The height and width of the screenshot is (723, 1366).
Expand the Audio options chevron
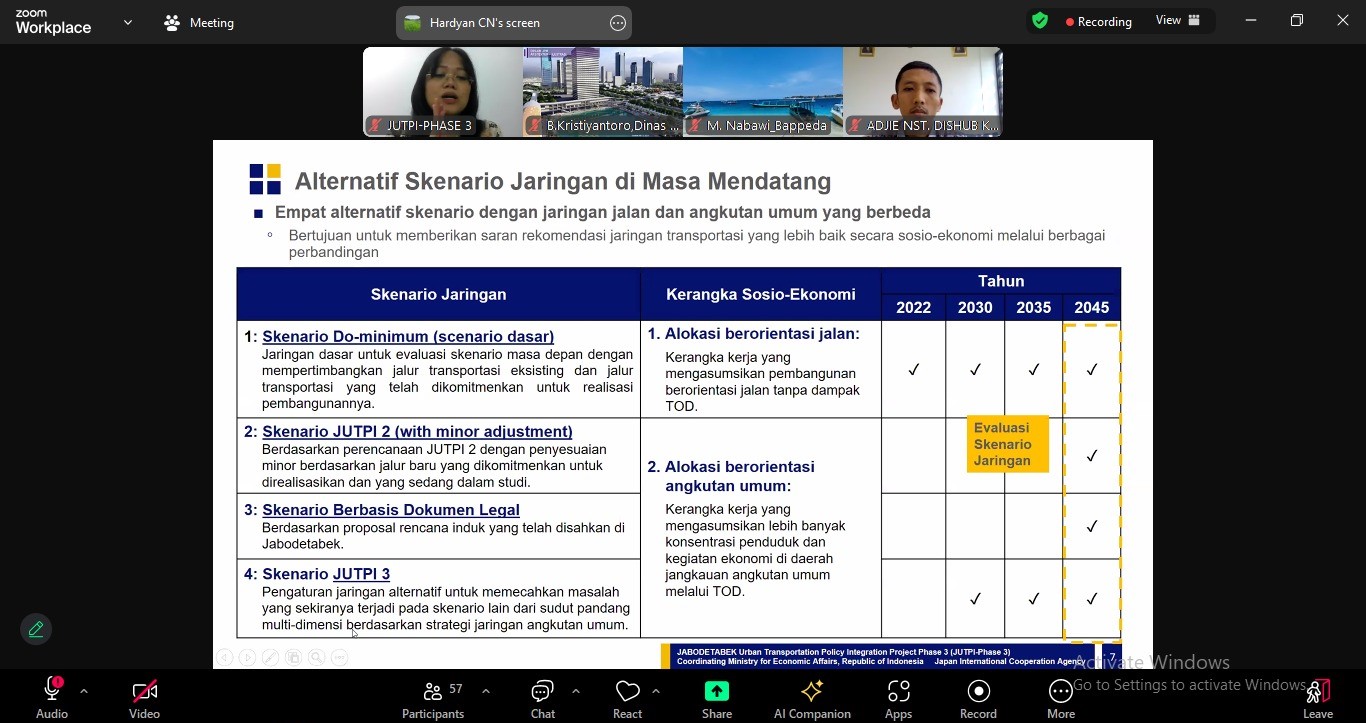(84, 691)
